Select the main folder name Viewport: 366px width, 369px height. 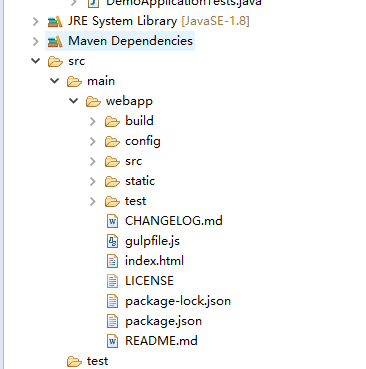pos(101,81)
